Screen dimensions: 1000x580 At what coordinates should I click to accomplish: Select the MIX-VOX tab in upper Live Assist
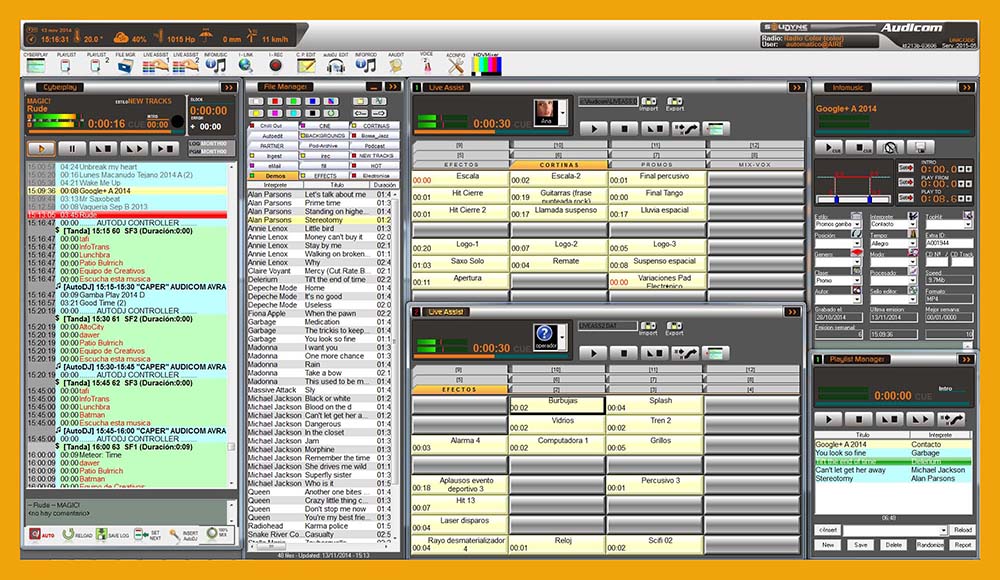coord(755,165)
